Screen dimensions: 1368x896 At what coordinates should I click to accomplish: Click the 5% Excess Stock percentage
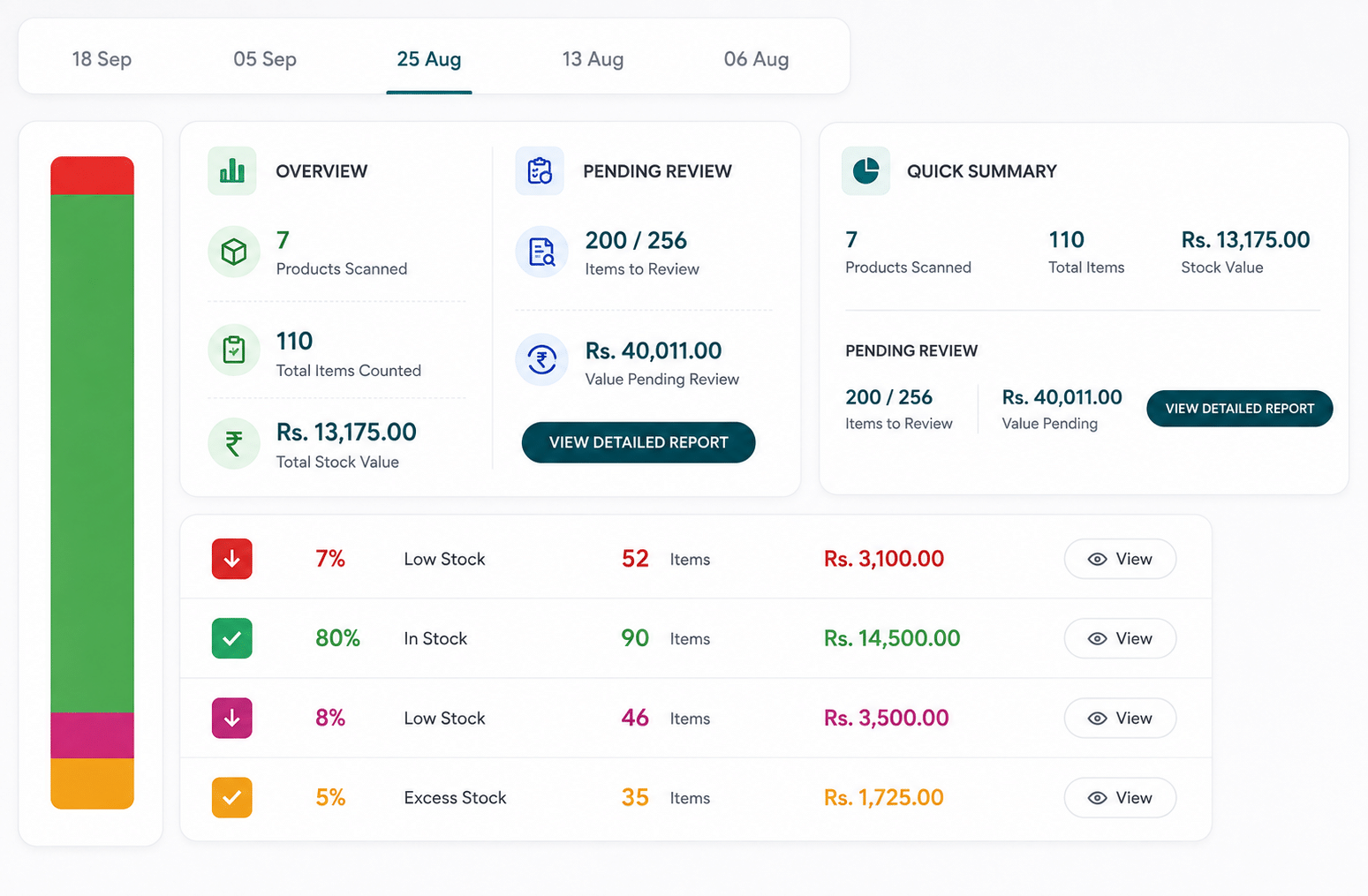click(330, 797)
